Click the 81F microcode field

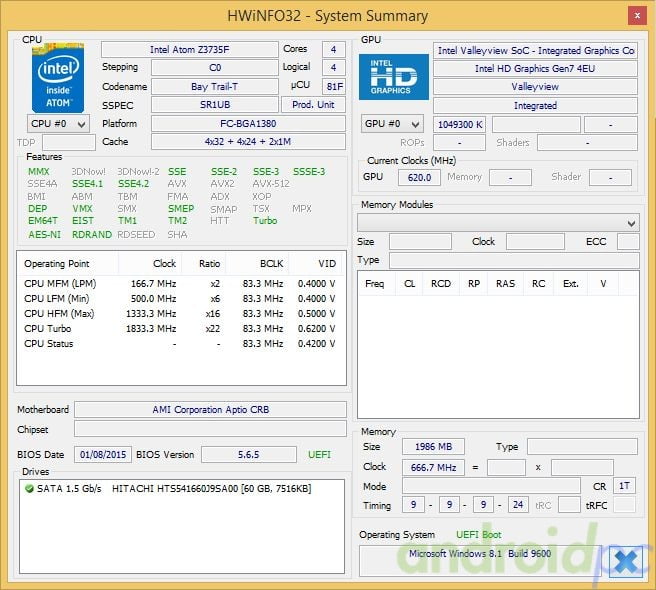click(334, 86)
